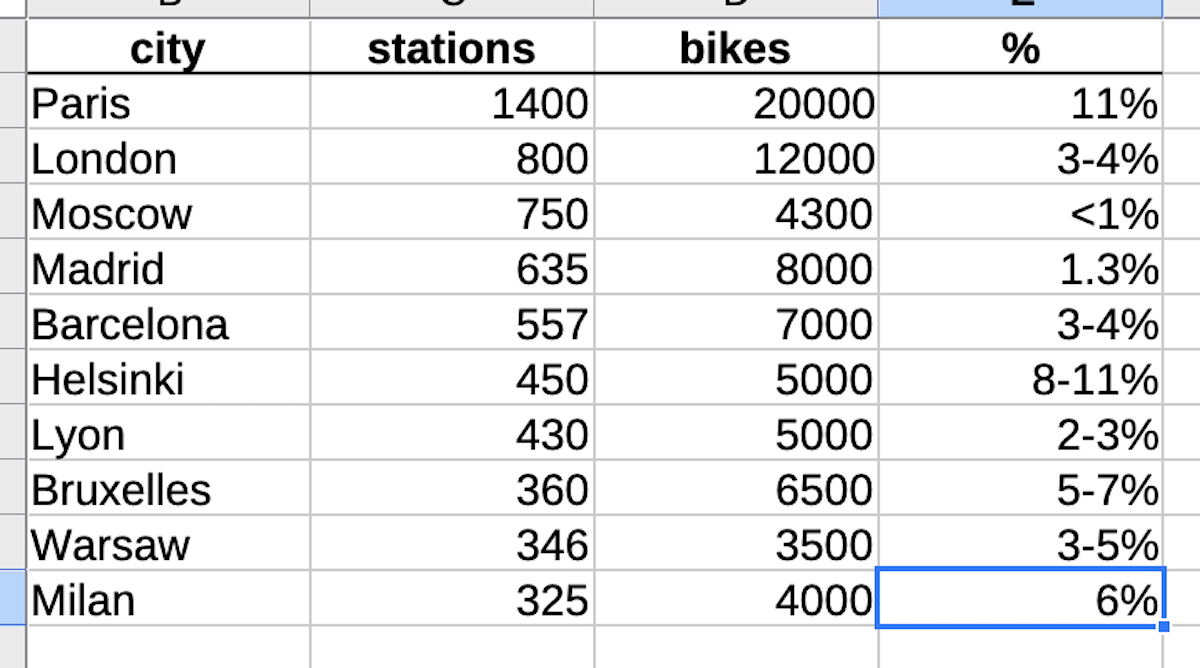
Task: Select London's stations value 800
Action: pyautogui.click(x=452, y=157)
